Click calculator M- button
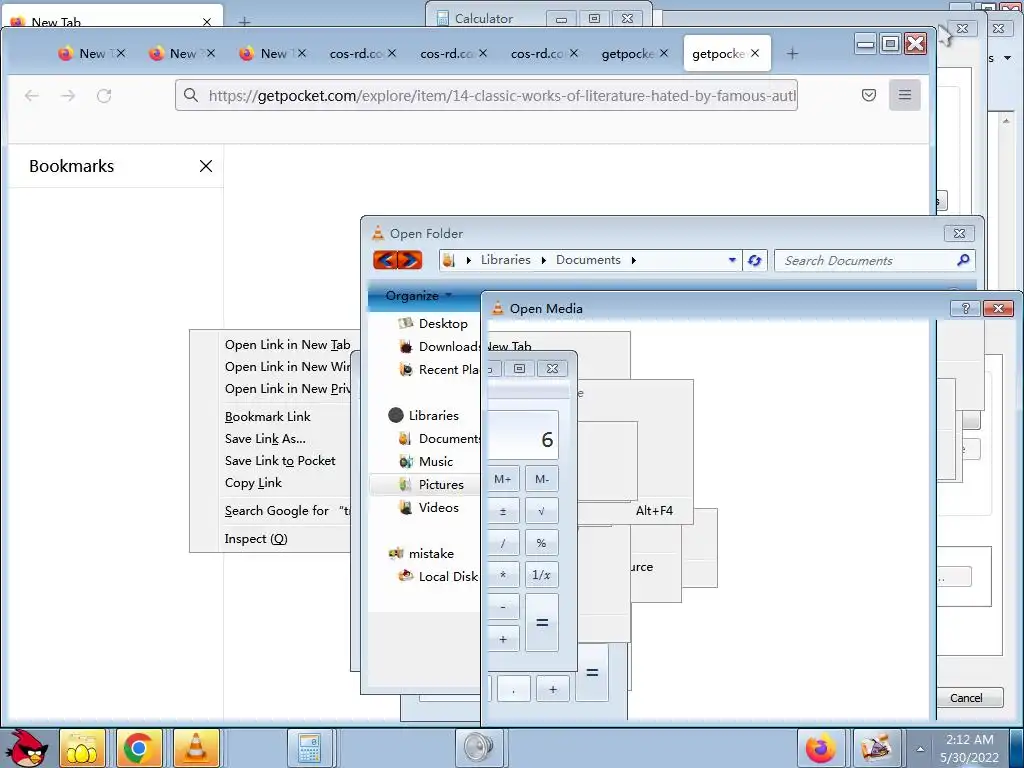Screen dimensions: 1024x768 pos(542,479)
